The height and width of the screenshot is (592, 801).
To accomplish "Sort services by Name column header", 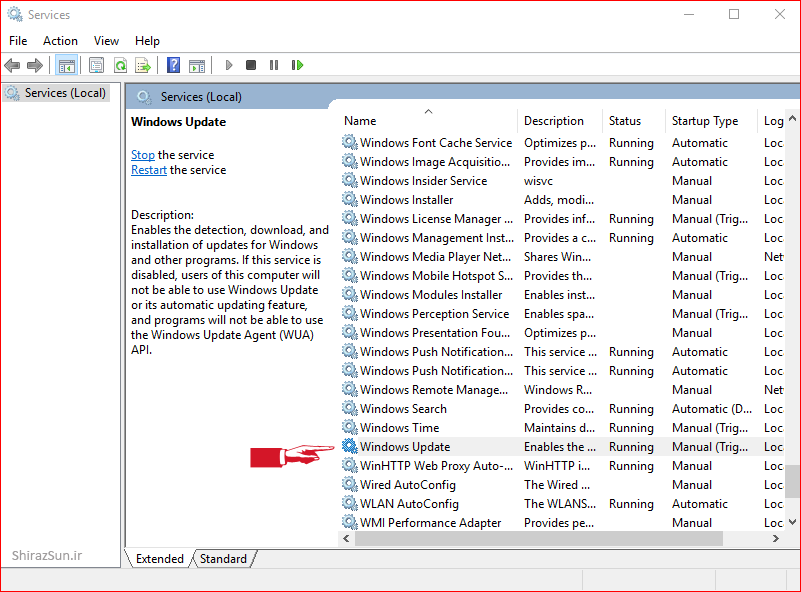I will coord(360,121).
